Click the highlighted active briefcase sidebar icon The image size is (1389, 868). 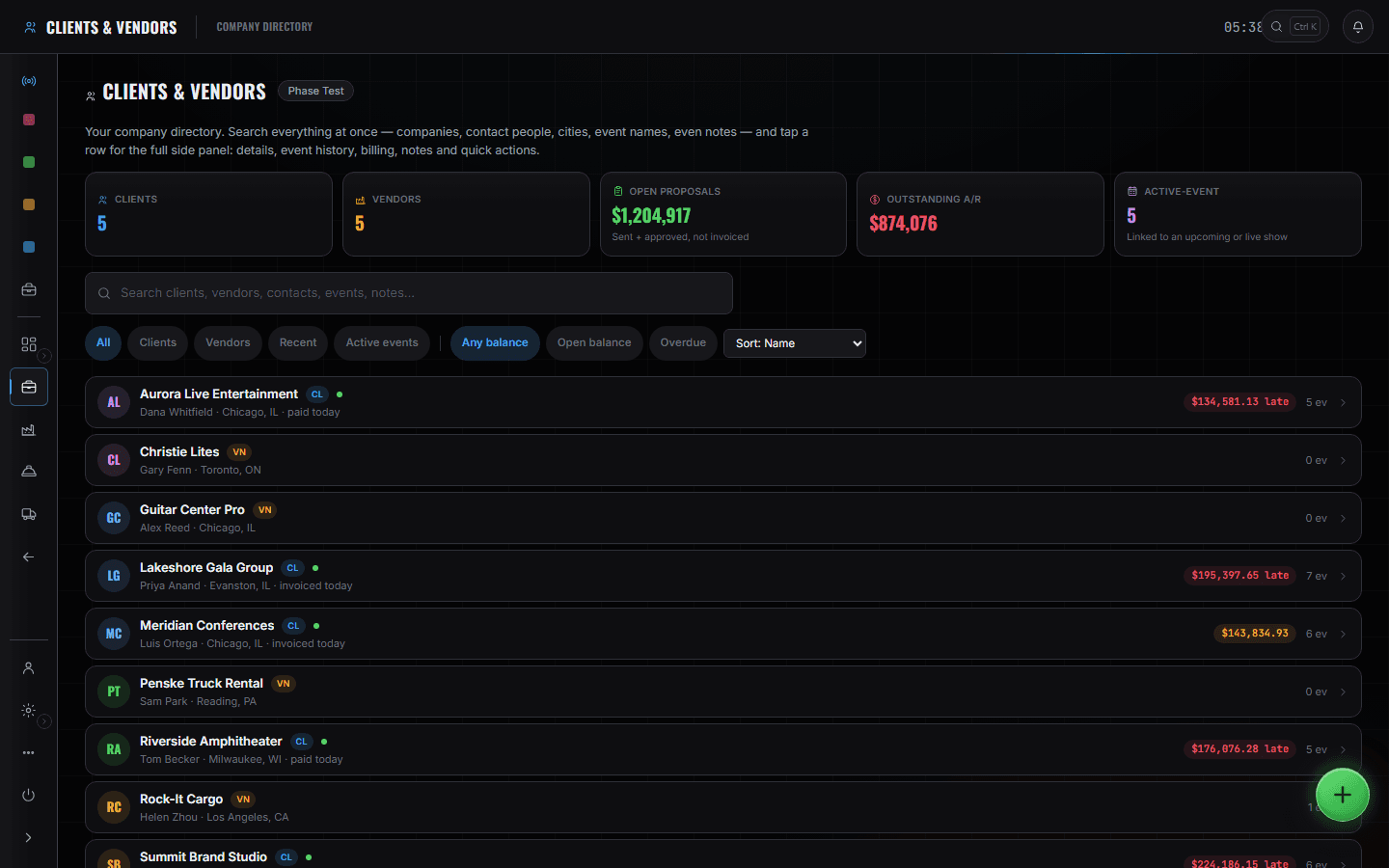(29, 387)
